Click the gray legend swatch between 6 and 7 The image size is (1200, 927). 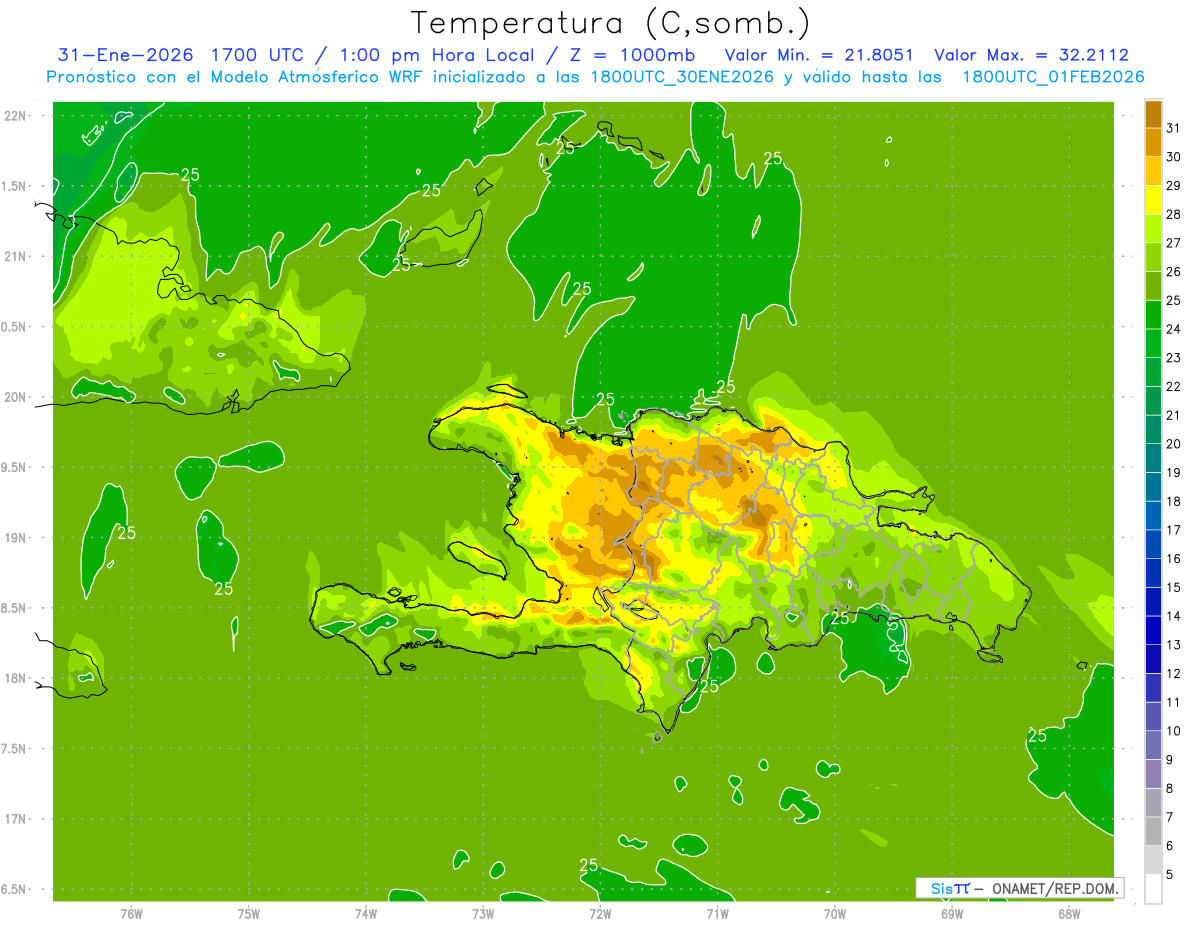[1153, 831]
